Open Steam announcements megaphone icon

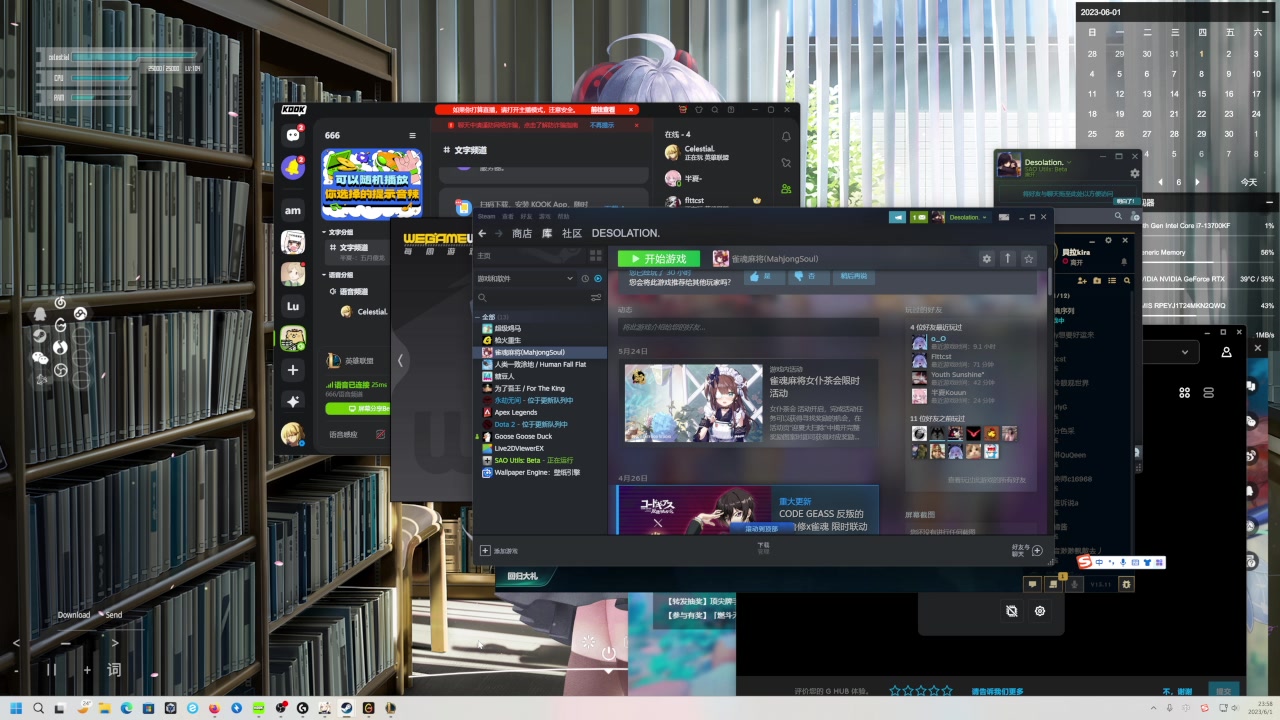click(898, 217)
